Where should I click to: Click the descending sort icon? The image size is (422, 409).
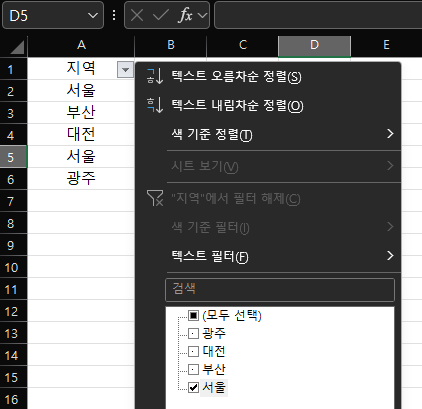pyautogui.click(x=155, y=105)
